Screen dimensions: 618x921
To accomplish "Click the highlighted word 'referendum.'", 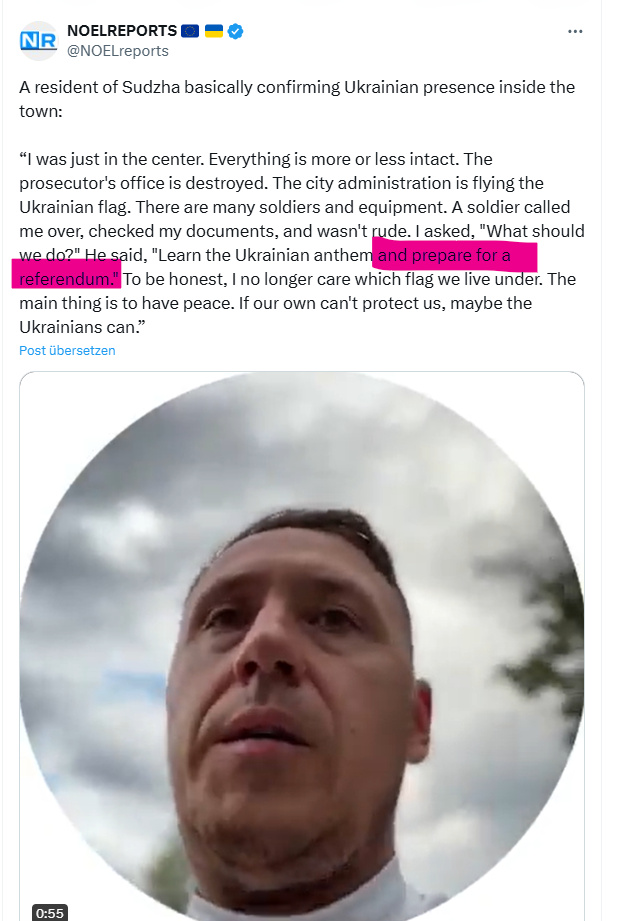I will 69,280.
